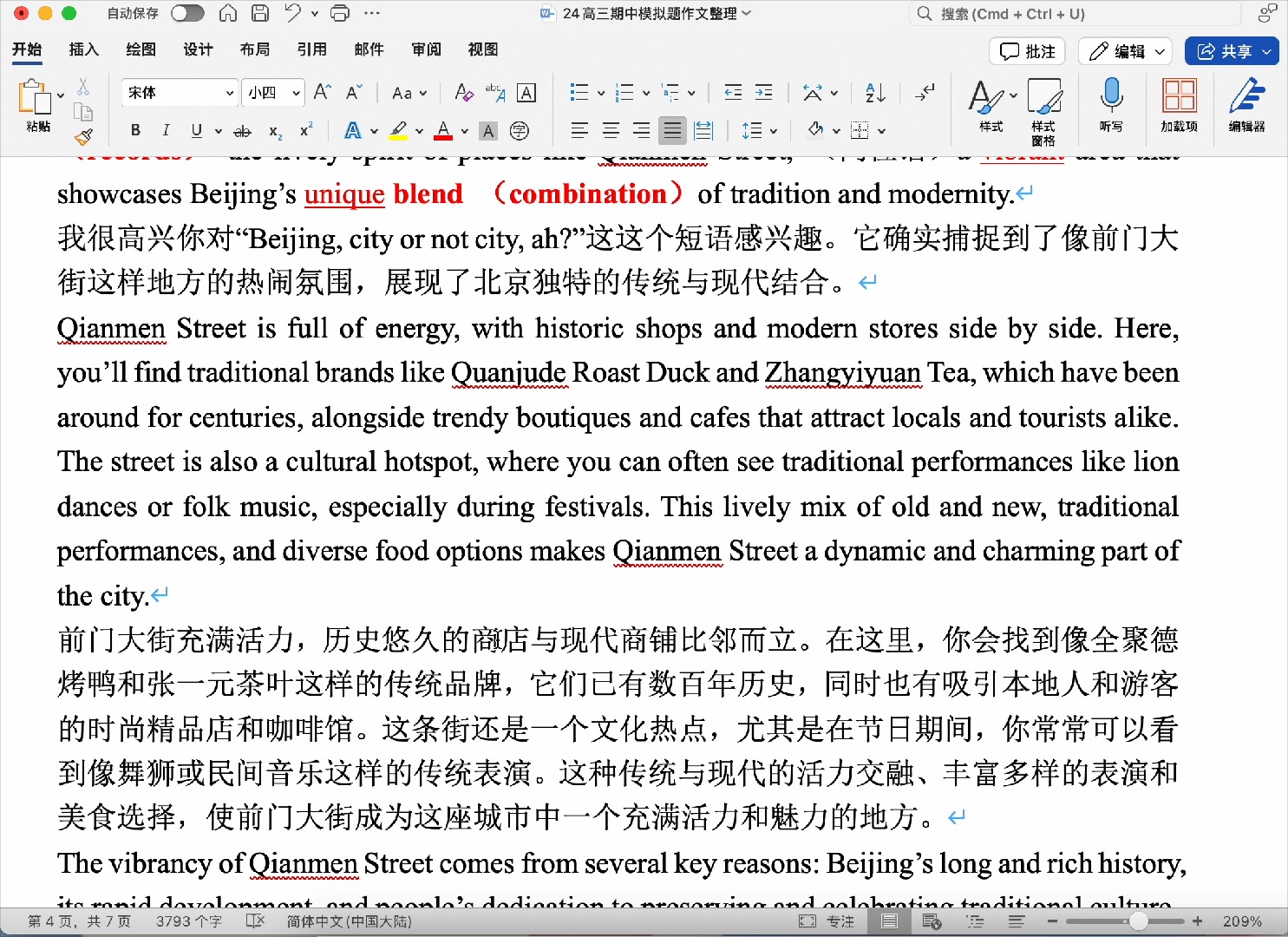
Task: Save document with the floppy disk icon
Action: coord(260,13)
